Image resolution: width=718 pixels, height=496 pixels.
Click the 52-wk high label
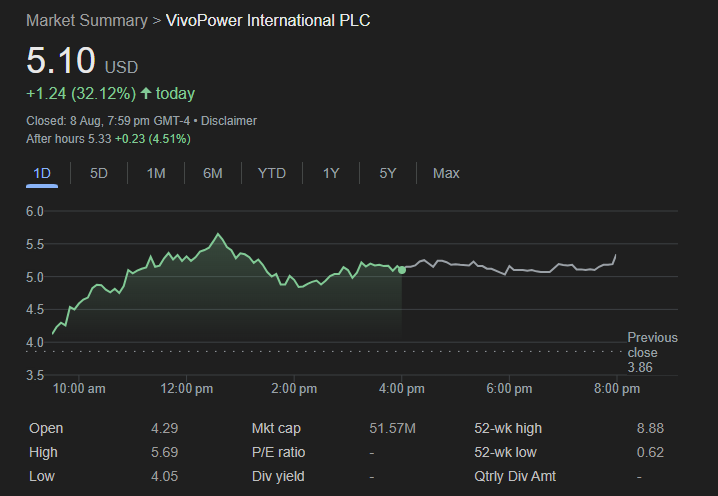coord(508,428)
